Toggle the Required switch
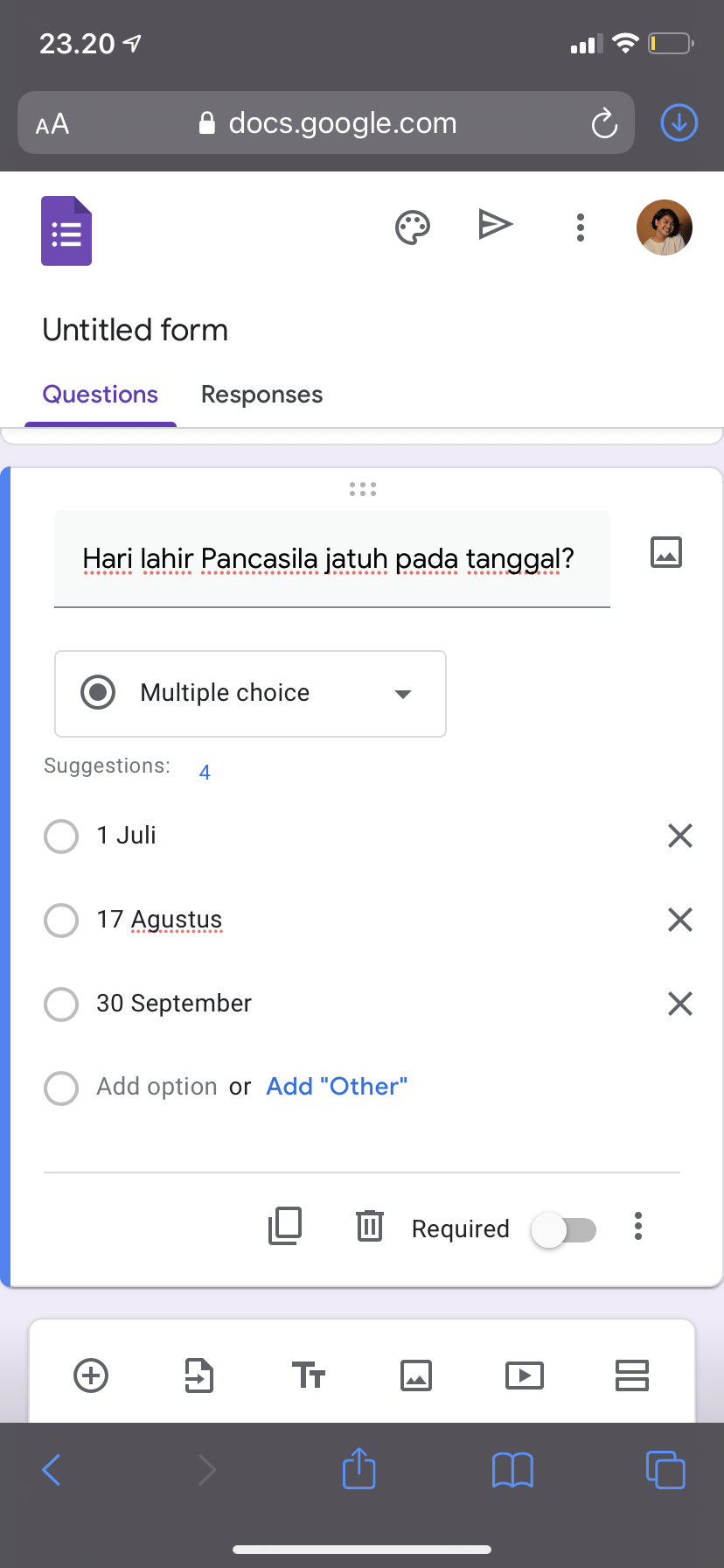The height and width of the screenshot is (1568, 724). (564, 1229)
